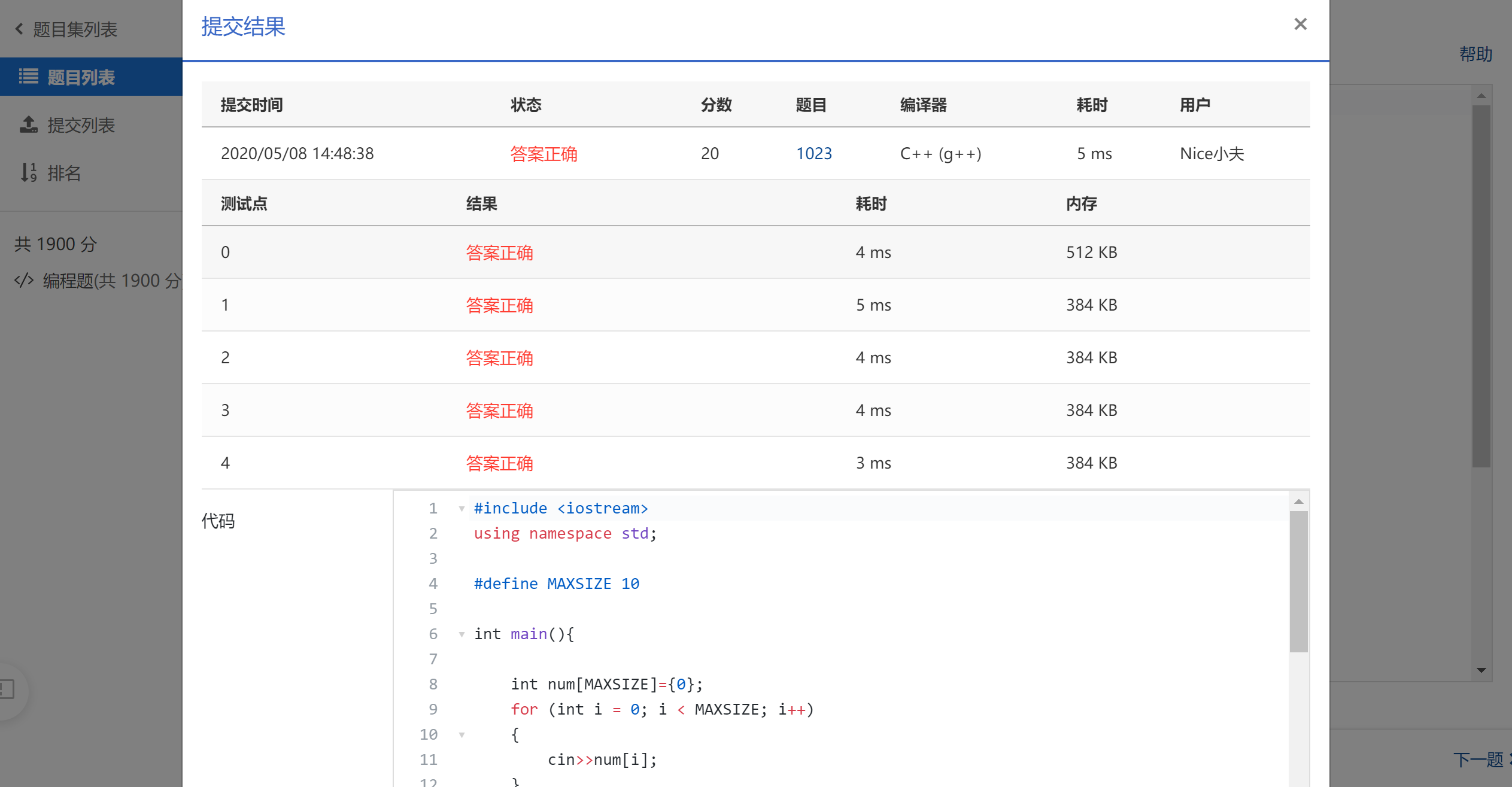Go to 下一题 next problem
The width and height of the screenshot is (1512, 787).
[1478, 759]
